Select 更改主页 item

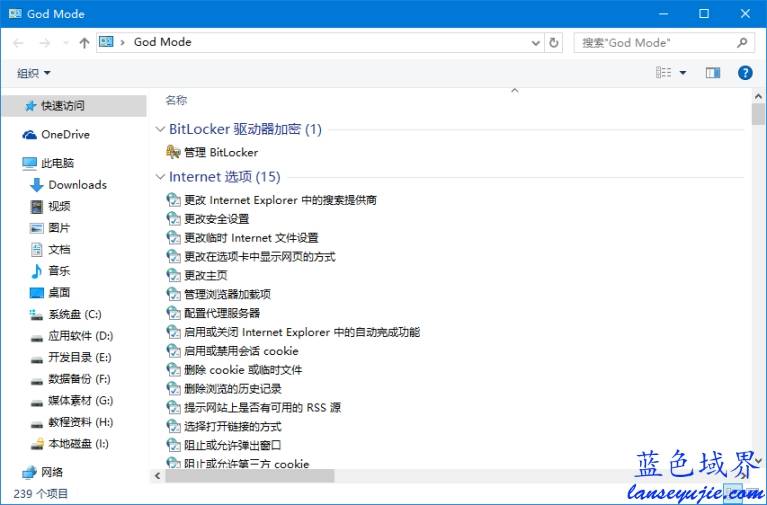[x=205, y=275]
